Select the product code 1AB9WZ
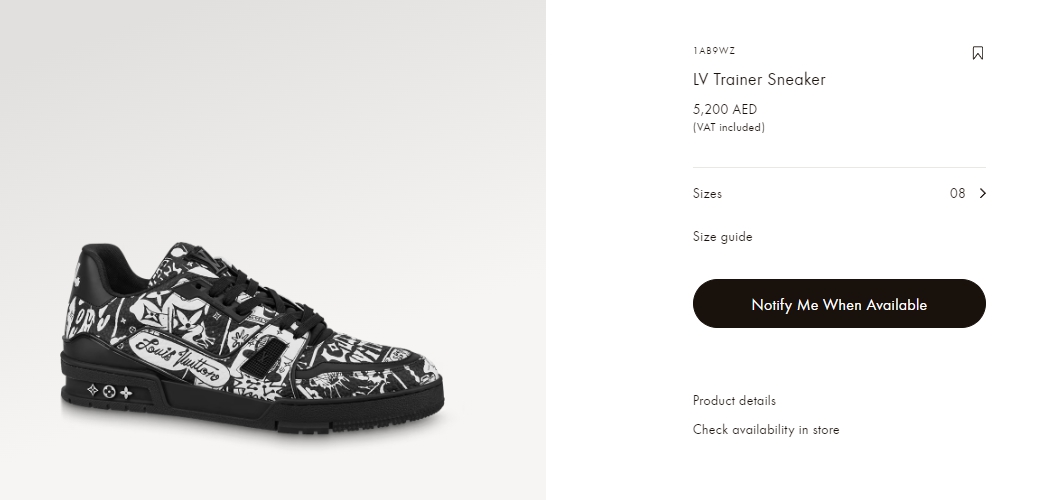1061x500 pixels. pyautogui.click(x=714, y=50)
